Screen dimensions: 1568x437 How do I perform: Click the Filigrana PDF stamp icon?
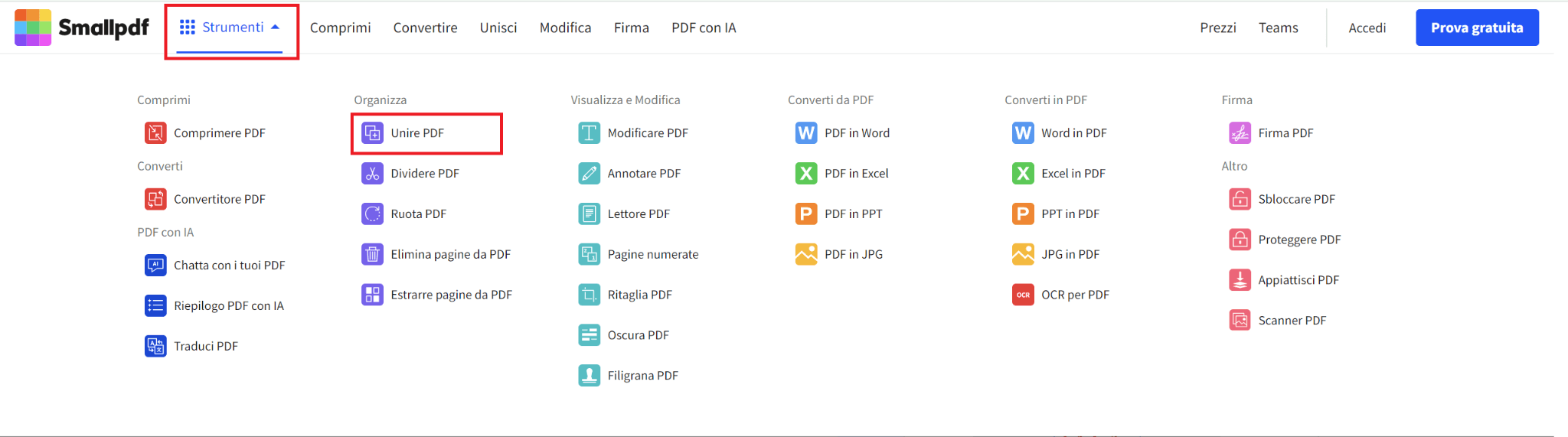(590, 376)
